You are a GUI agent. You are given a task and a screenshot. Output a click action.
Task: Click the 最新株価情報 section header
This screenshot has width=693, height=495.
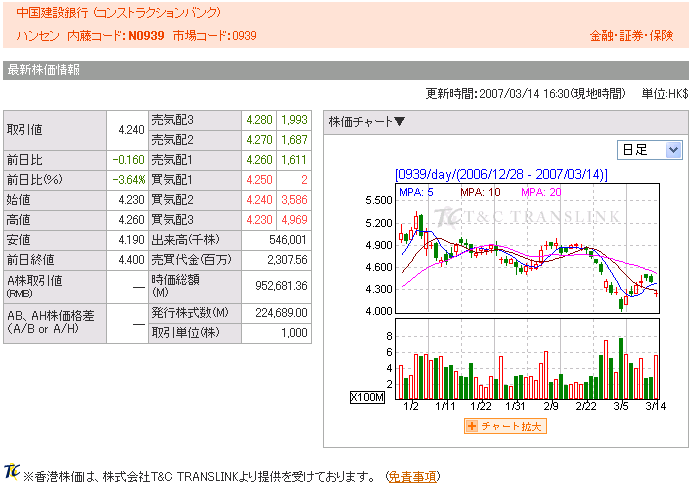pos(43,70)
